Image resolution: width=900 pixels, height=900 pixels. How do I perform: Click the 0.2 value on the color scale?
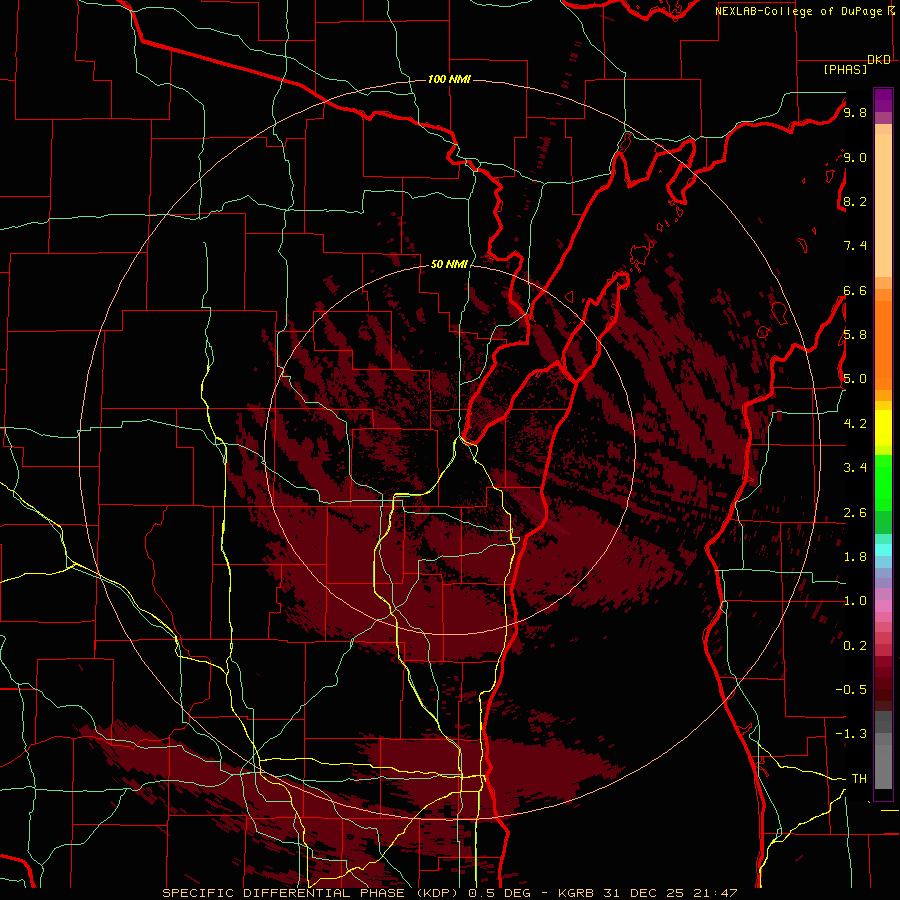[855, 646]
